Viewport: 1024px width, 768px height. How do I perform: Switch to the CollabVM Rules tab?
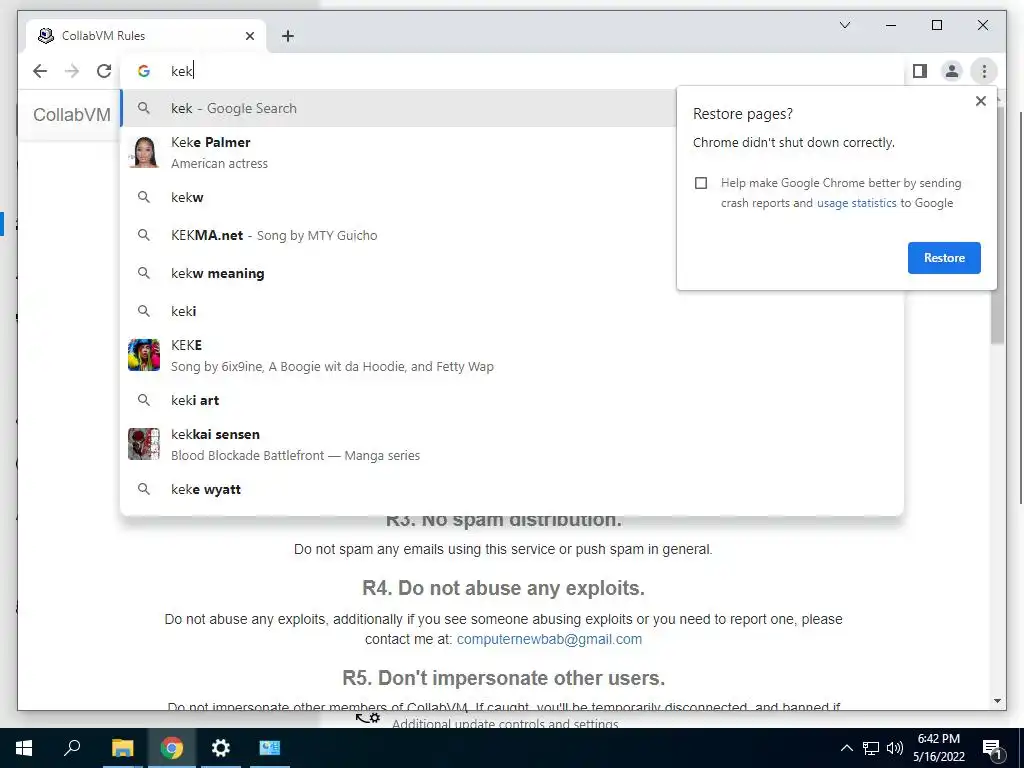click(145, 36)
